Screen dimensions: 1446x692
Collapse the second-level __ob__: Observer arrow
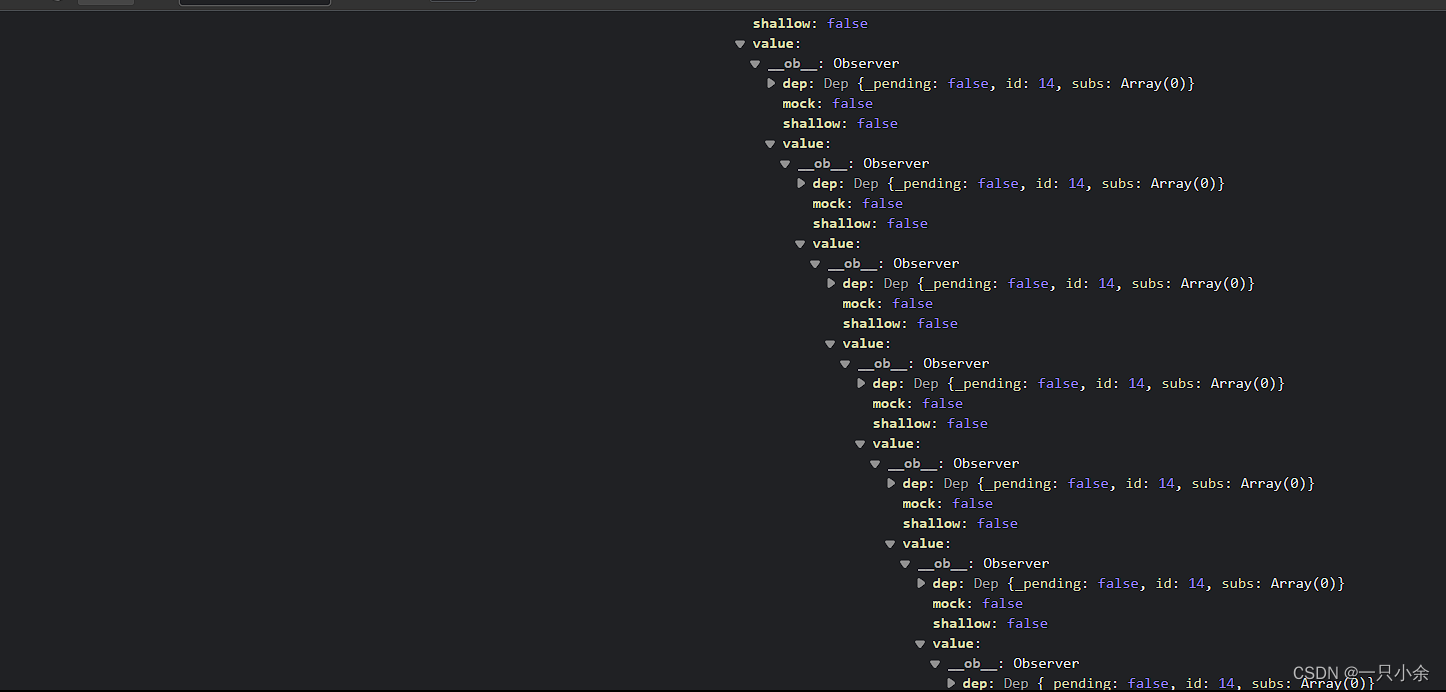[785, 164]
